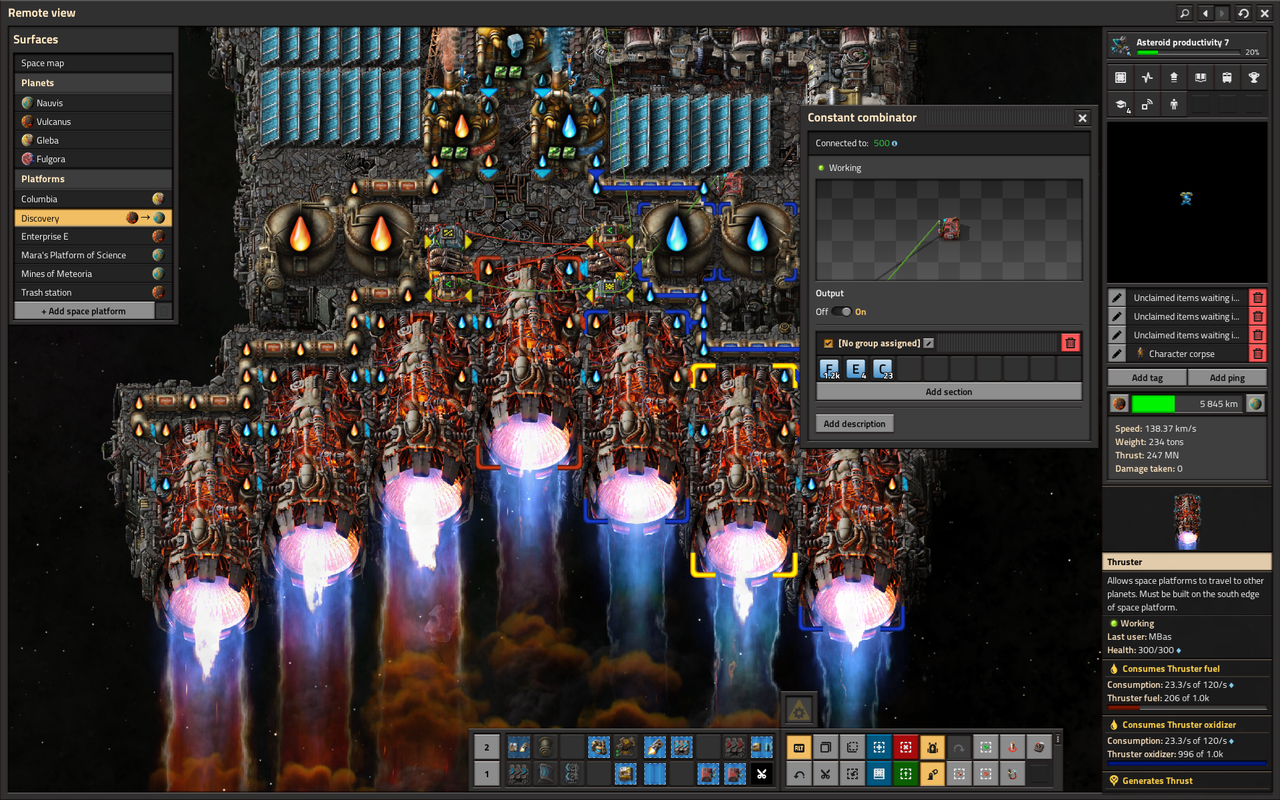Click the Add tag button

[x=1147, y=377]
